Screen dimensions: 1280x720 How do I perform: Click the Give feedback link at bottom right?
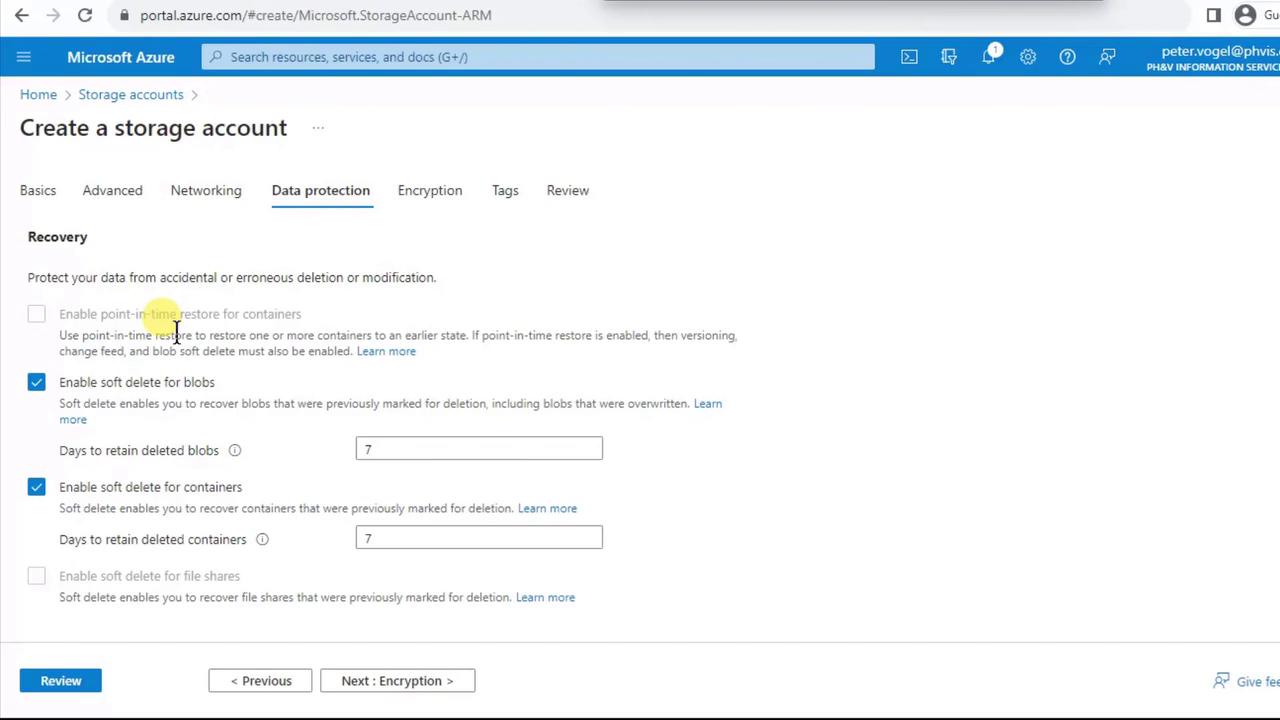[x=1246, y=681]
